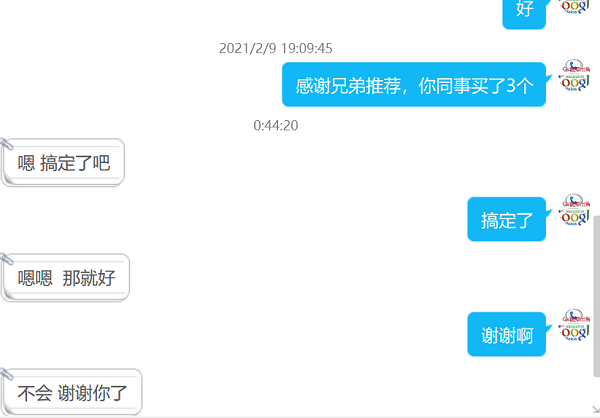This screenshot has height=418, width=600.
Task: Select the '嗯嗯 那就好' message bubble
Action: click(65, 278)
